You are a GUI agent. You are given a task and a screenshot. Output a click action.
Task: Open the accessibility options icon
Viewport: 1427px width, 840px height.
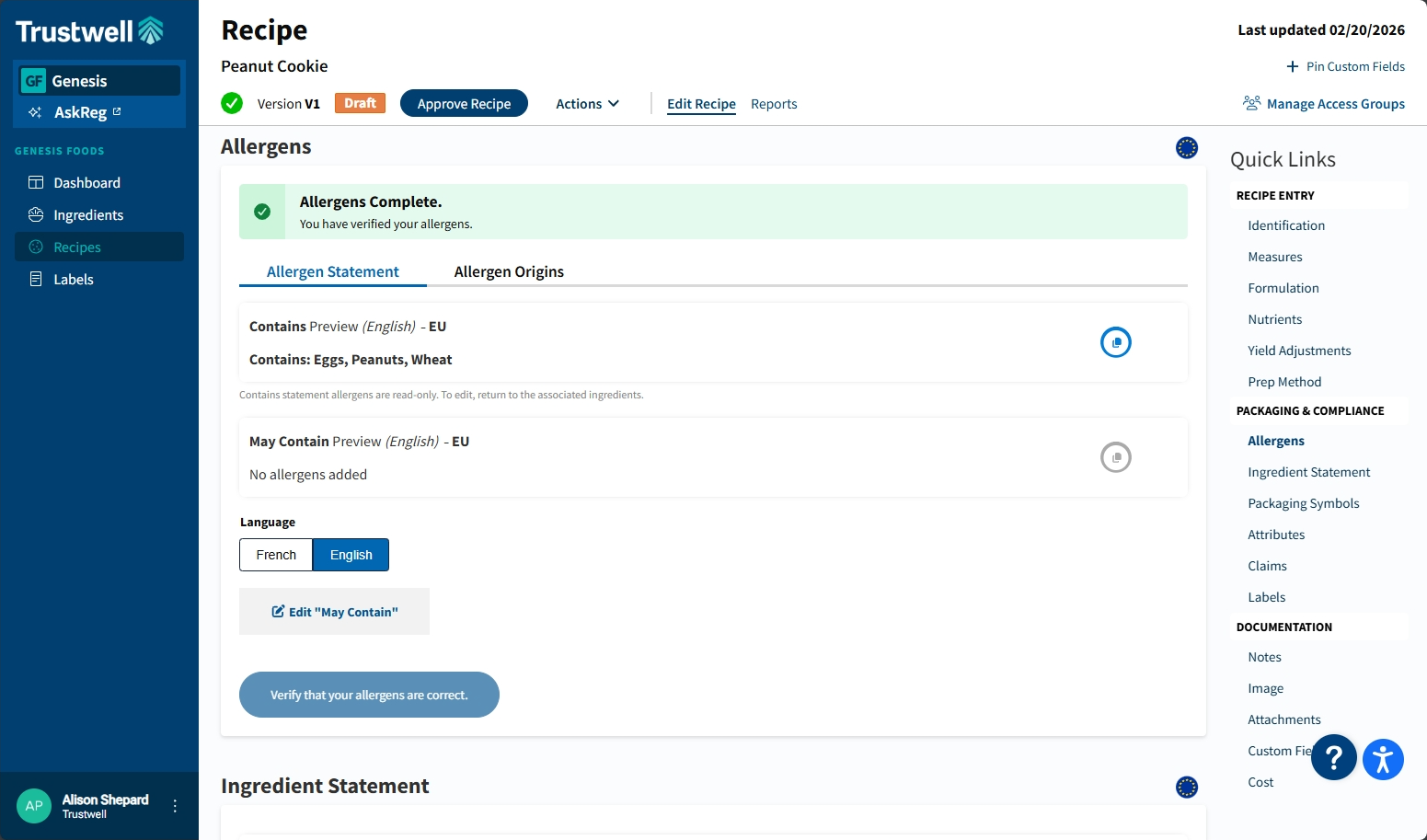click(1382, 759)
